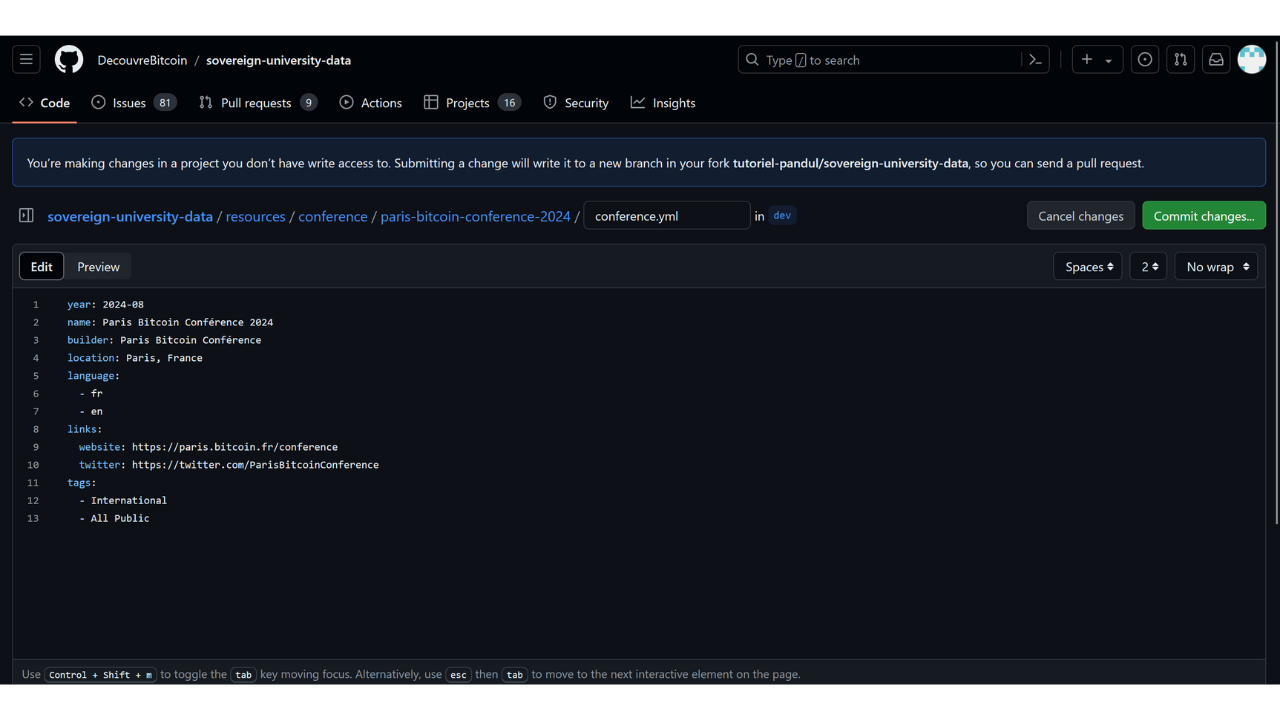
Task: Click the 'location: Paris, France' line
Action: click(135, 358)
